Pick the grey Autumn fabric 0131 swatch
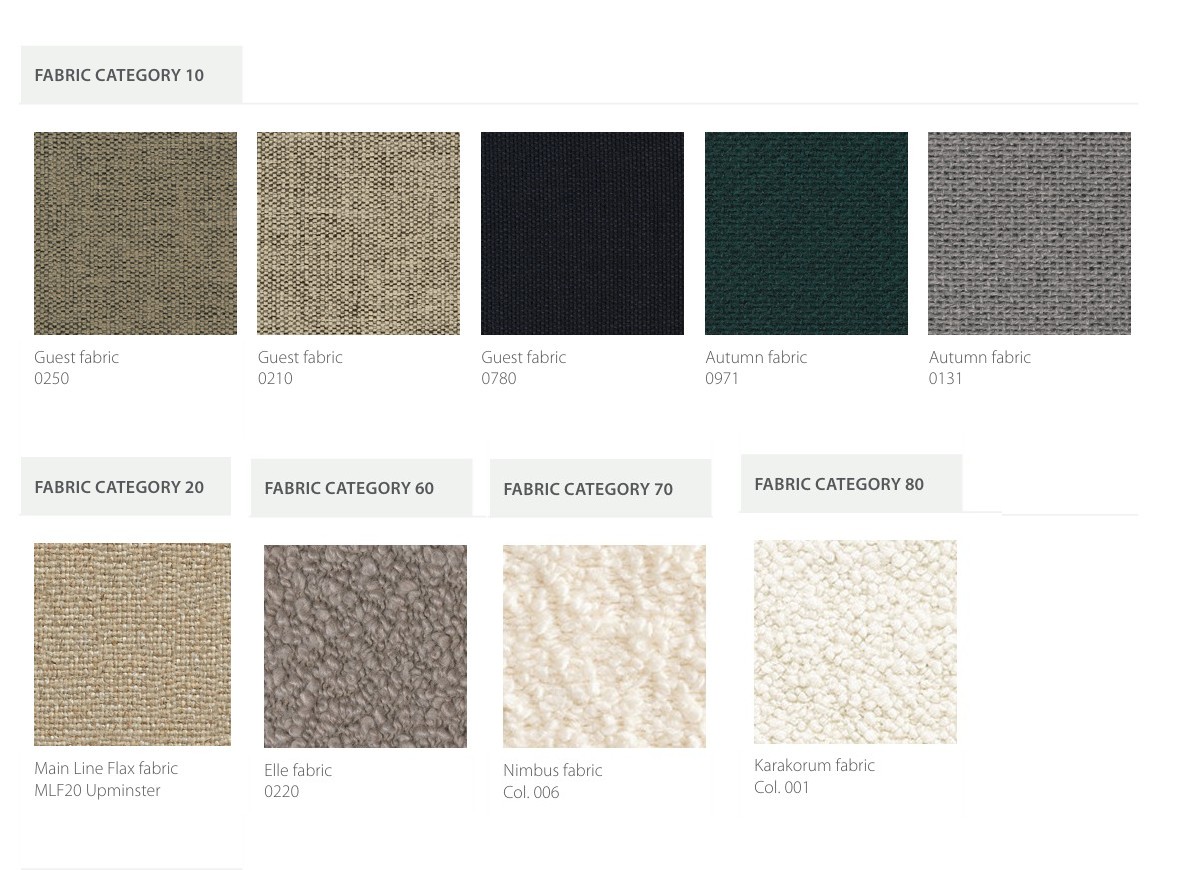This screenshot has width=1200, height=870. tap(1029, 233)
